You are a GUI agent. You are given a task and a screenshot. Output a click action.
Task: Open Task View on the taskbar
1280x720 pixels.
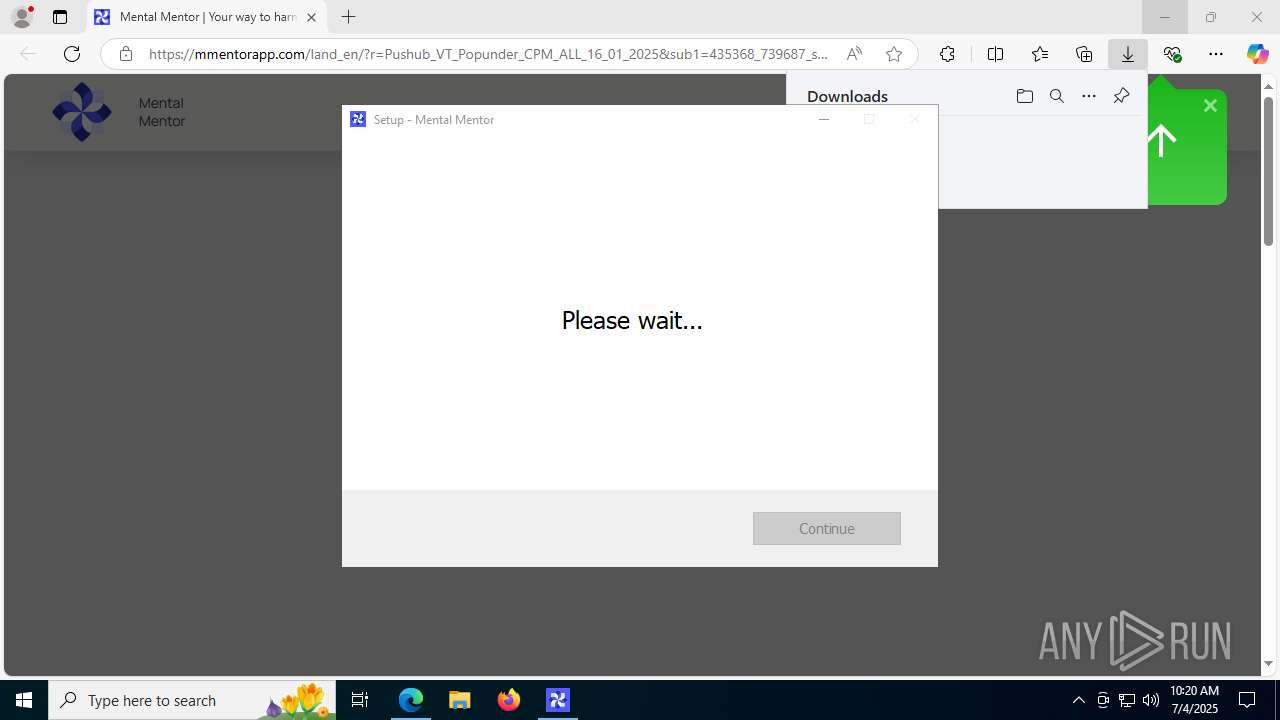pyautogui.click(x=360, y=700)
